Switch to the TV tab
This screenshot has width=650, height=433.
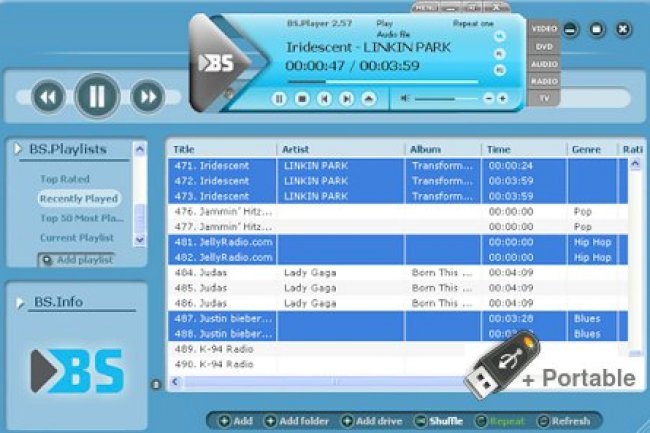(x=544, y=98)
